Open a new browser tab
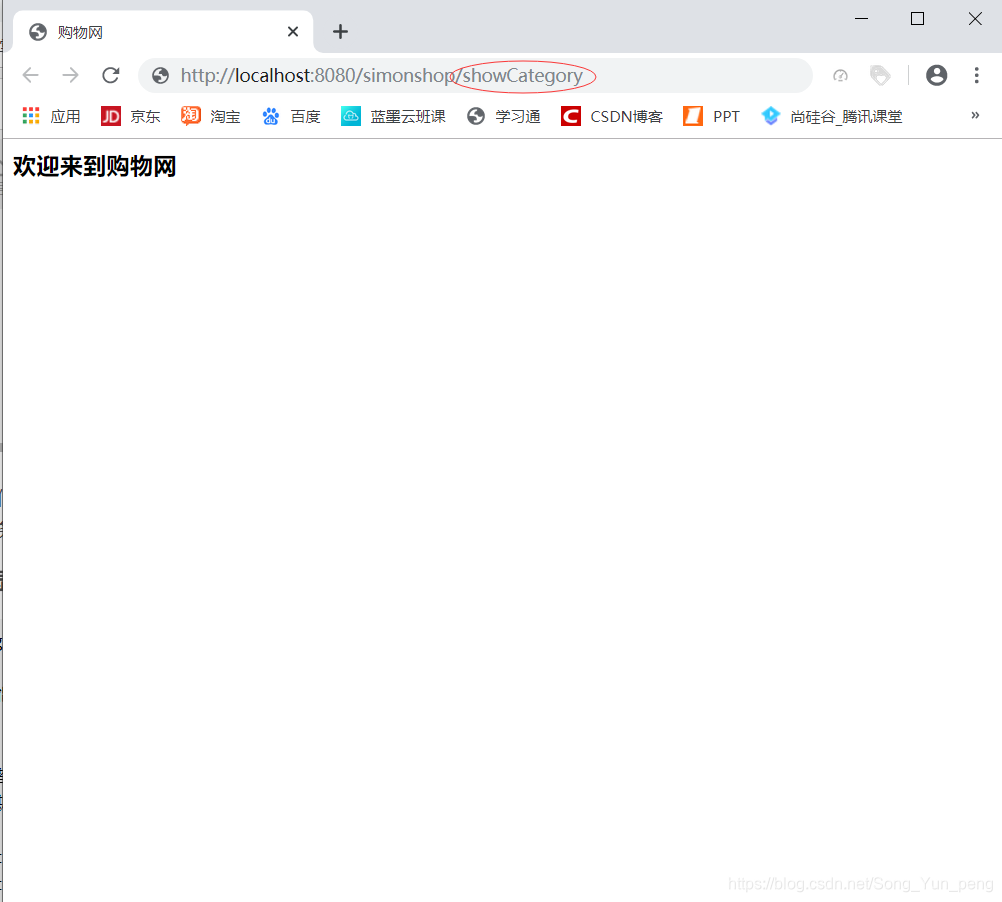 [340, 31]
